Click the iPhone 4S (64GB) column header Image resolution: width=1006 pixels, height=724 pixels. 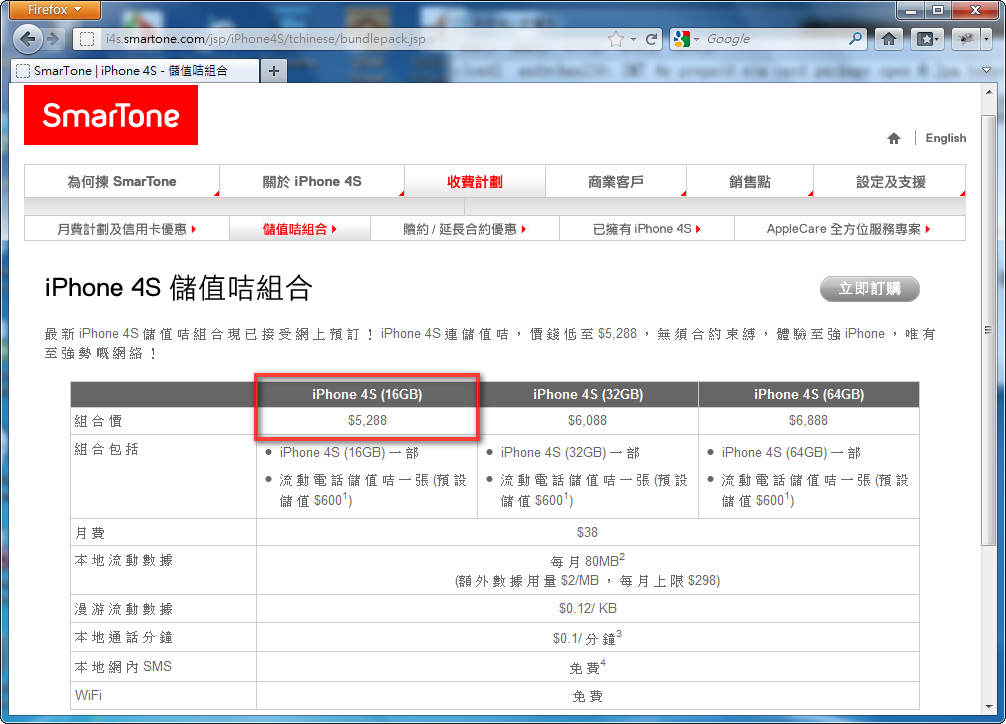(809, 394)
